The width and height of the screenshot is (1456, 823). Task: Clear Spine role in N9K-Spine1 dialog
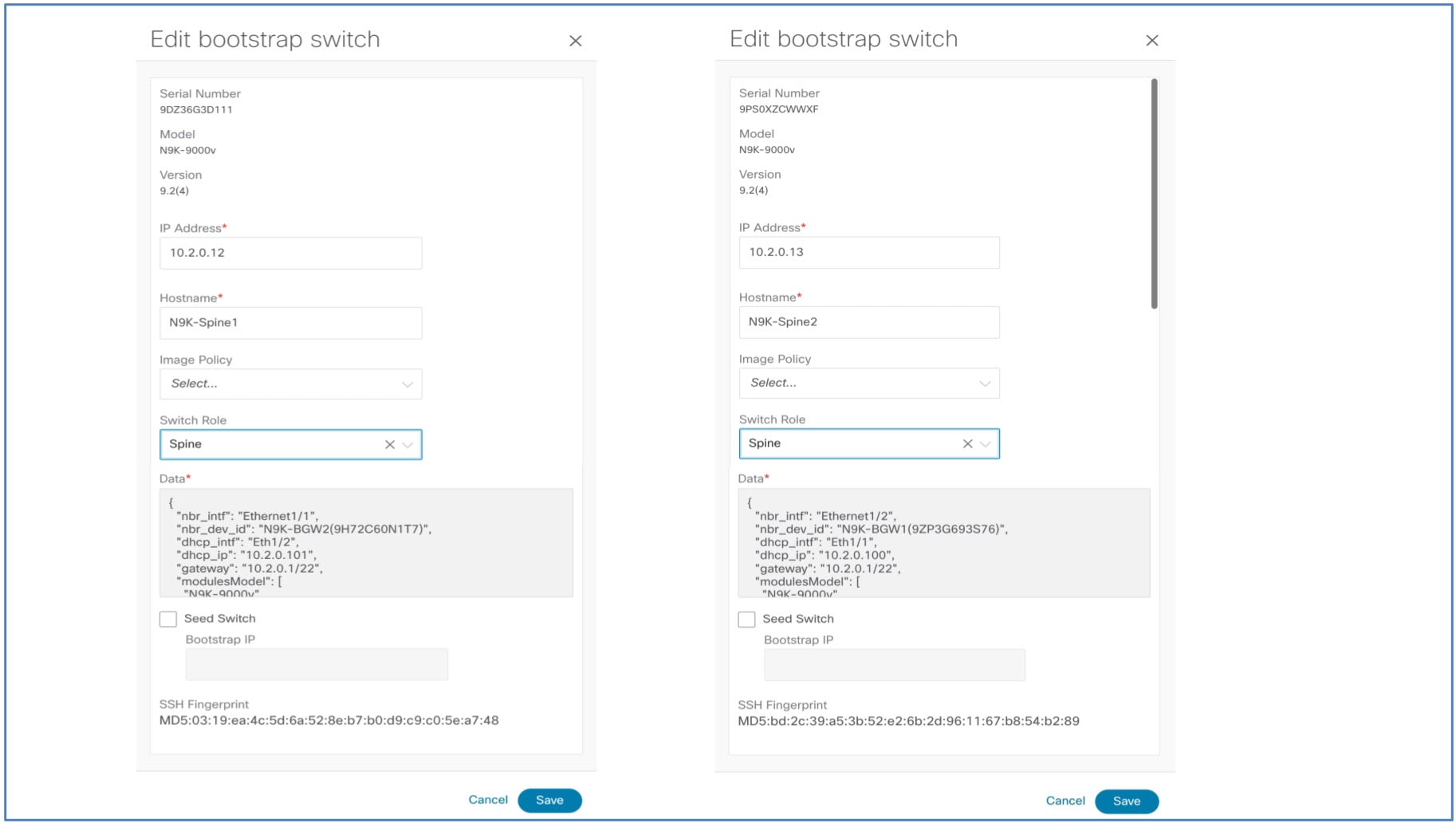click(x=390, y=445)
